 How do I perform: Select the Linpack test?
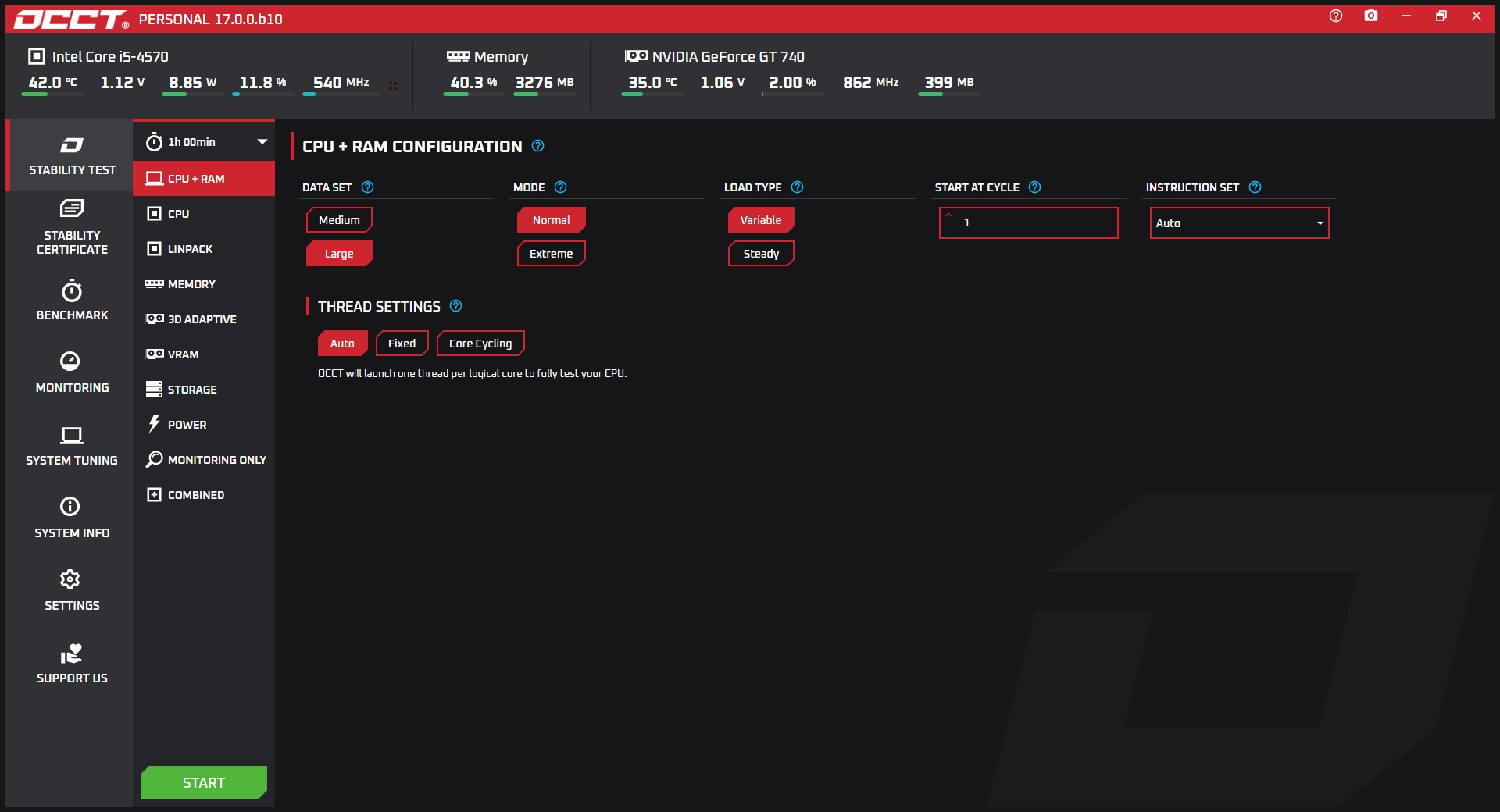[204, 249]
